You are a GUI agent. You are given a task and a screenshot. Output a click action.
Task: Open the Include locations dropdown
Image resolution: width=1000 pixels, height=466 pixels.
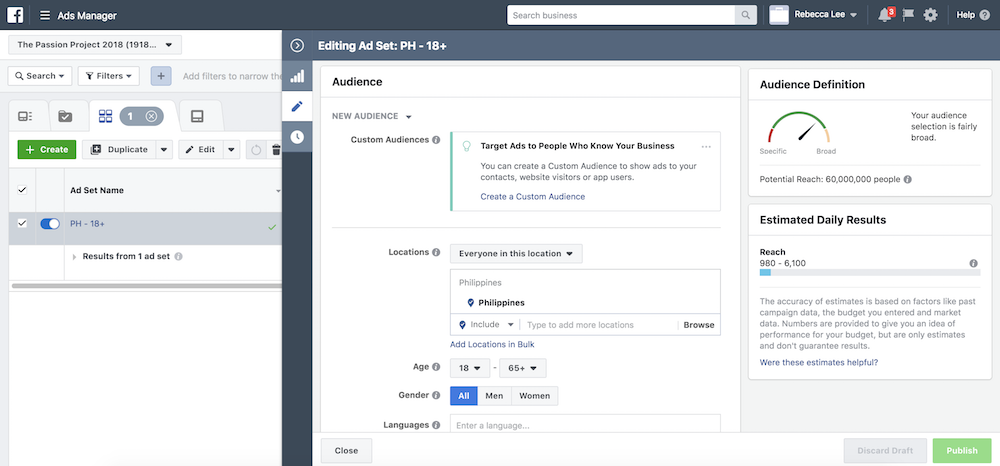[486, 324]
